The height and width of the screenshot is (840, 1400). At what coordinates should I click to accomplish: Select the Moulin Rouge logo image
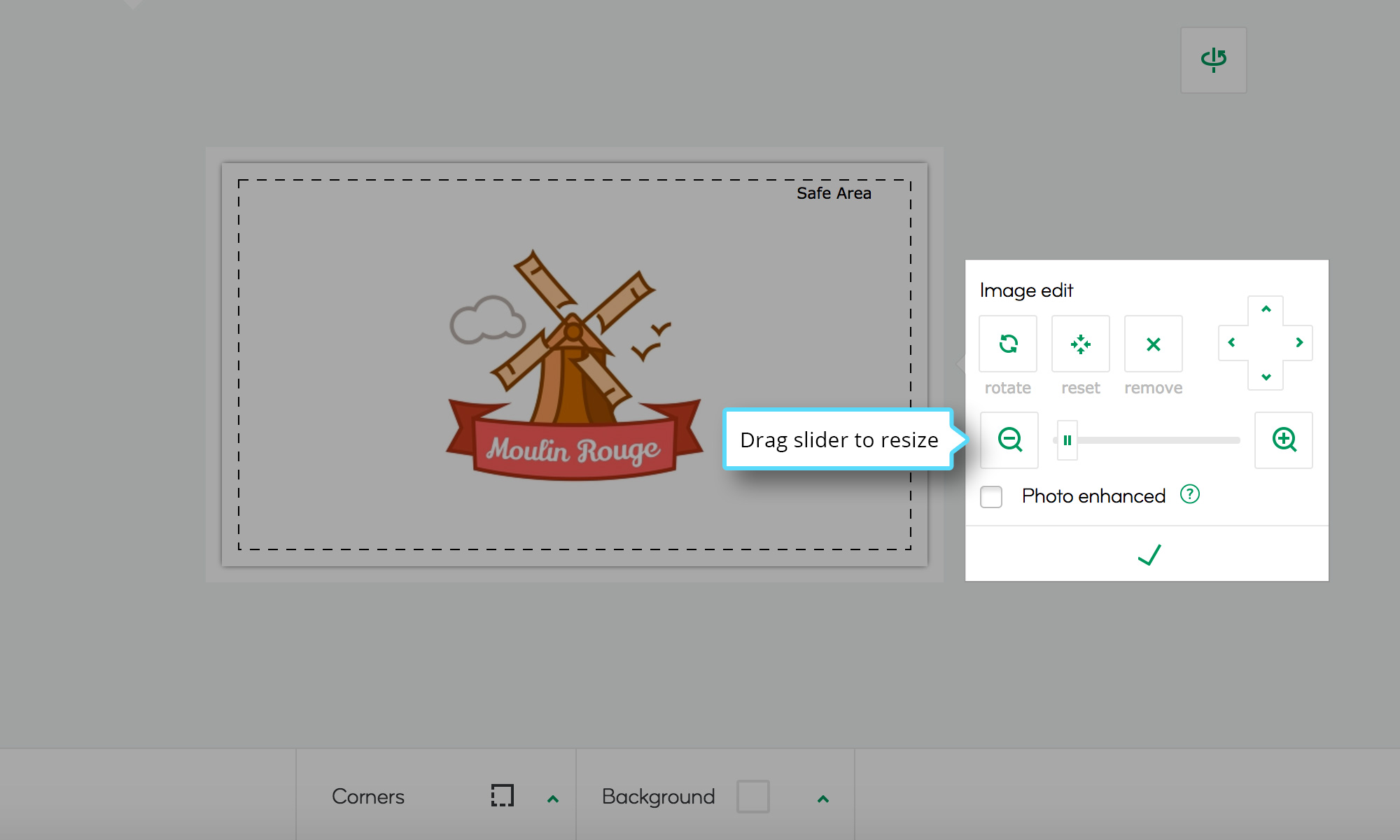coord(574,365)
